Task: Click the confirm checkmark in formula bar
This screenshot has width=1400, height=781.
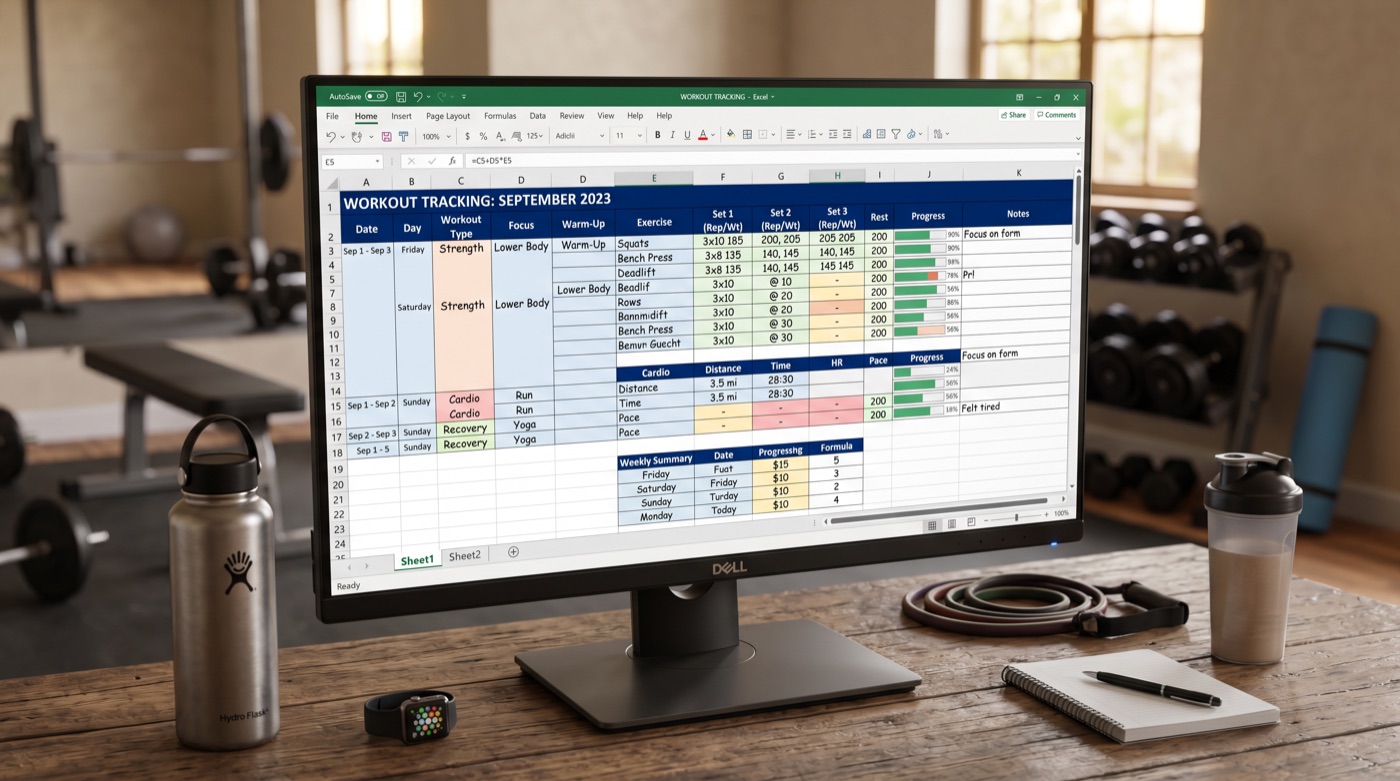Action: 432,161
